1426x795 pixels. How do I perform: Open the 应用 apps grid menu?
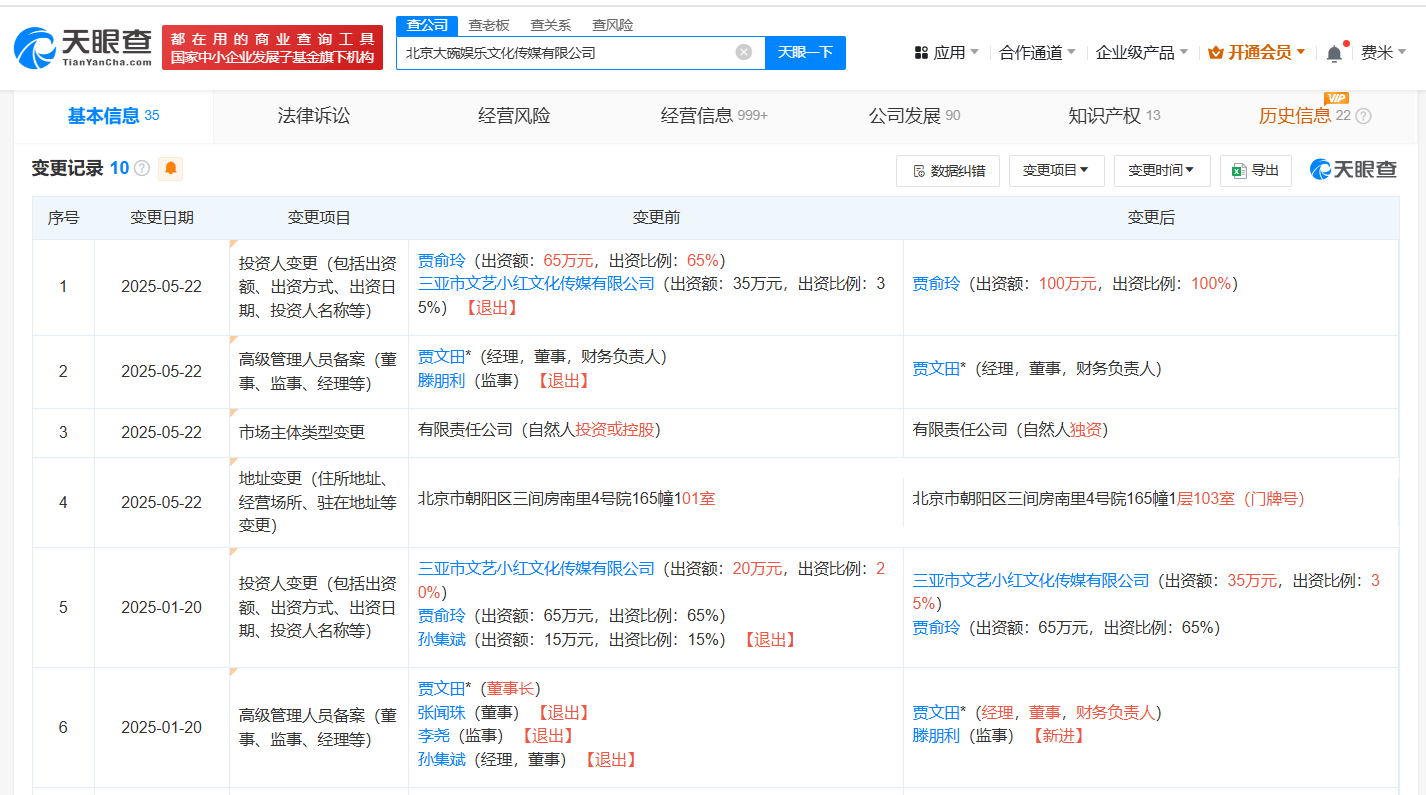[x=946, y=52]
